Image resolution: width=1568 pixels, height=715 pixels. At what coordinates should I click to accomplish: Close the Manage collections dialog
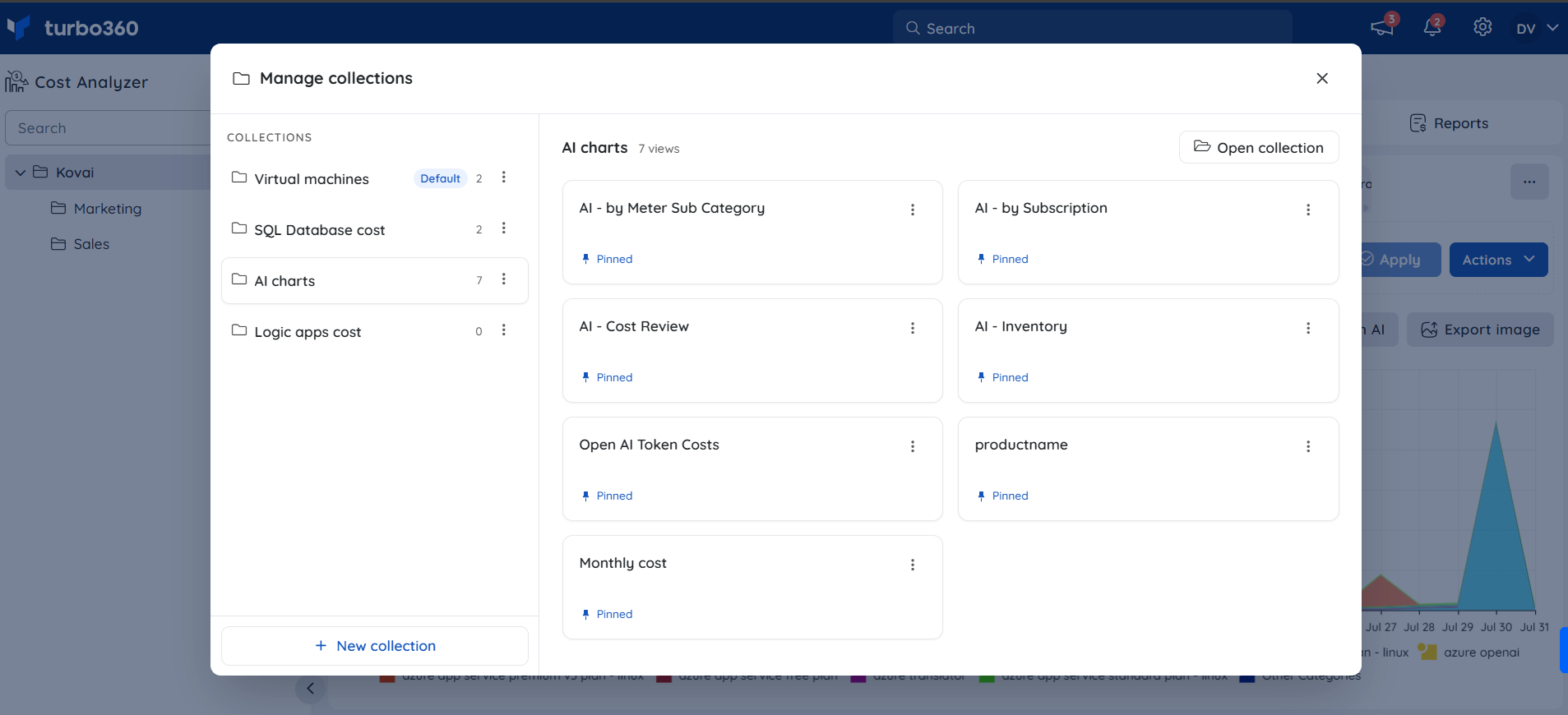[x=1322, y=78]
